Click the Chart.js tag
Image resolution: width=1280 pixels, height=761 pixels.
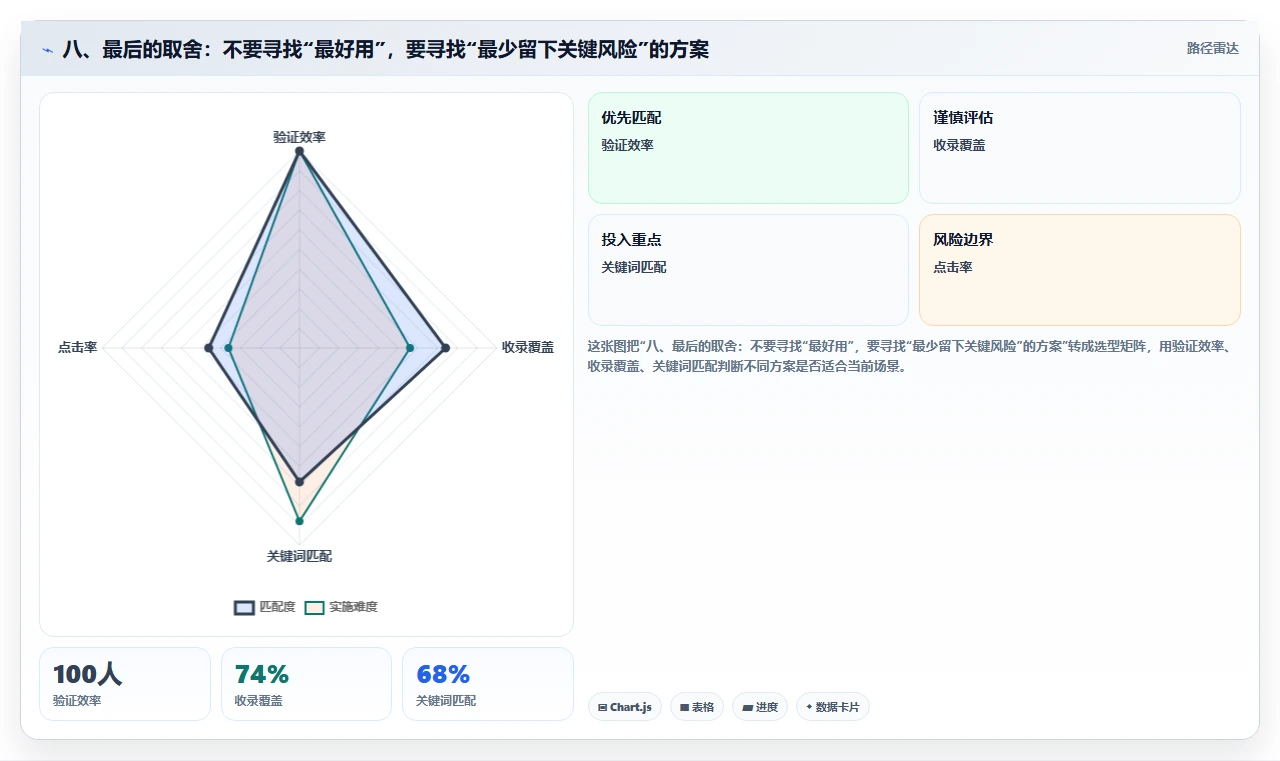pyautogui.click(x=625, y=707)
